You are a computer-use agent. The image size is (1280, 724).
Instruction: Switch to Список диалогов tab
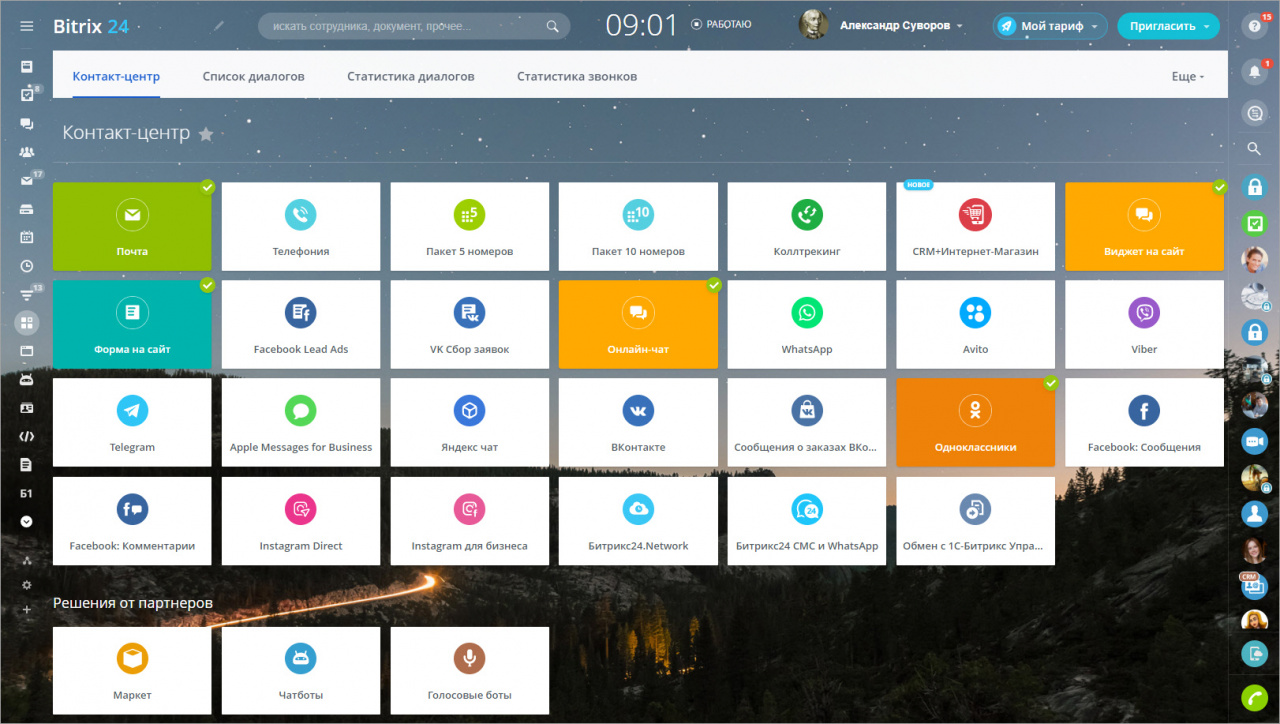tap(253, 76)
